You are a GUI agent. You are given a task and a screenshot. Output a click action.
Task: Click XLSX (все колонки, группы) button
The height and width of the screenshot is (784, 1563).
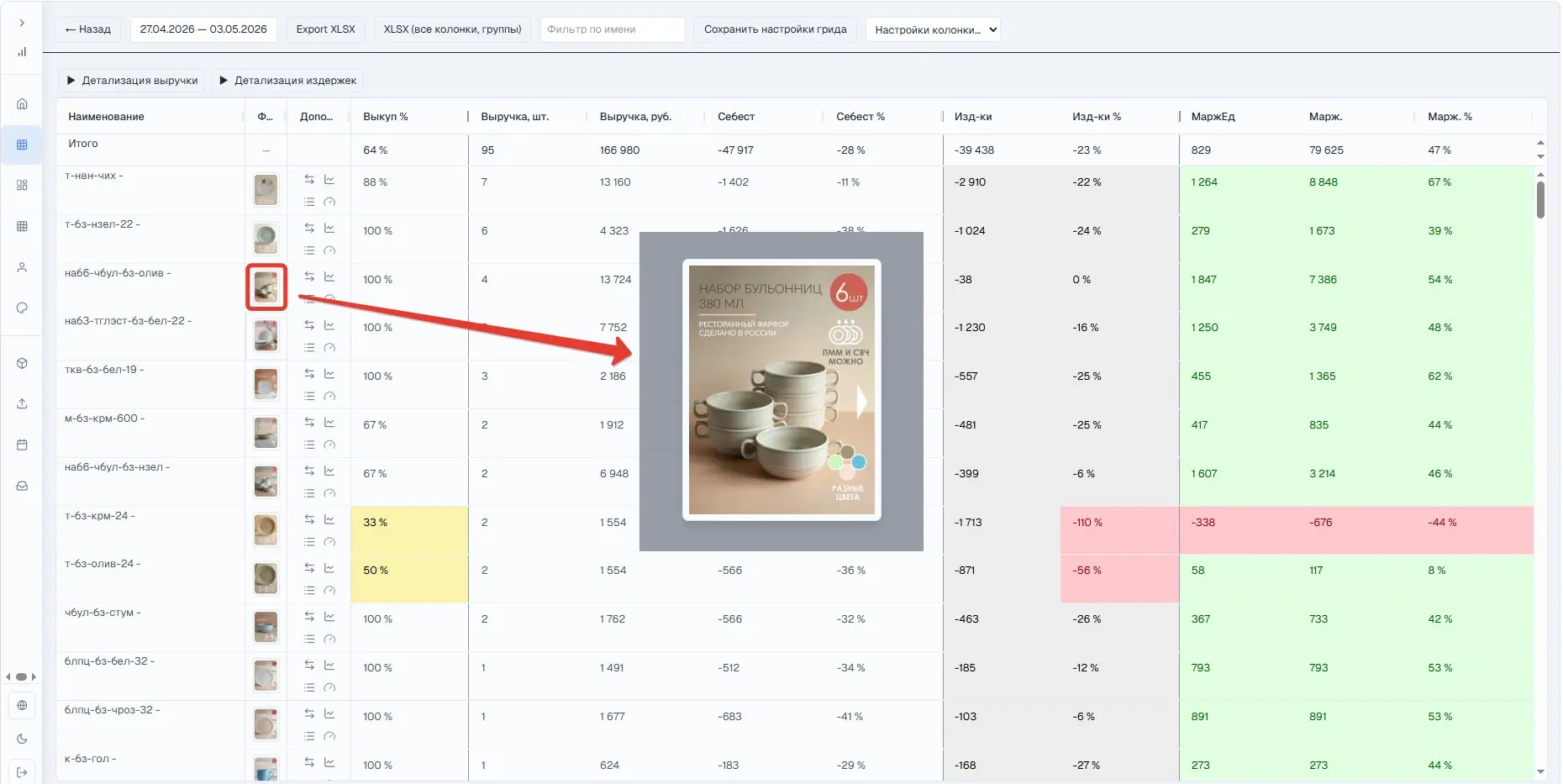pyautogui.click(x=452, y=29)
